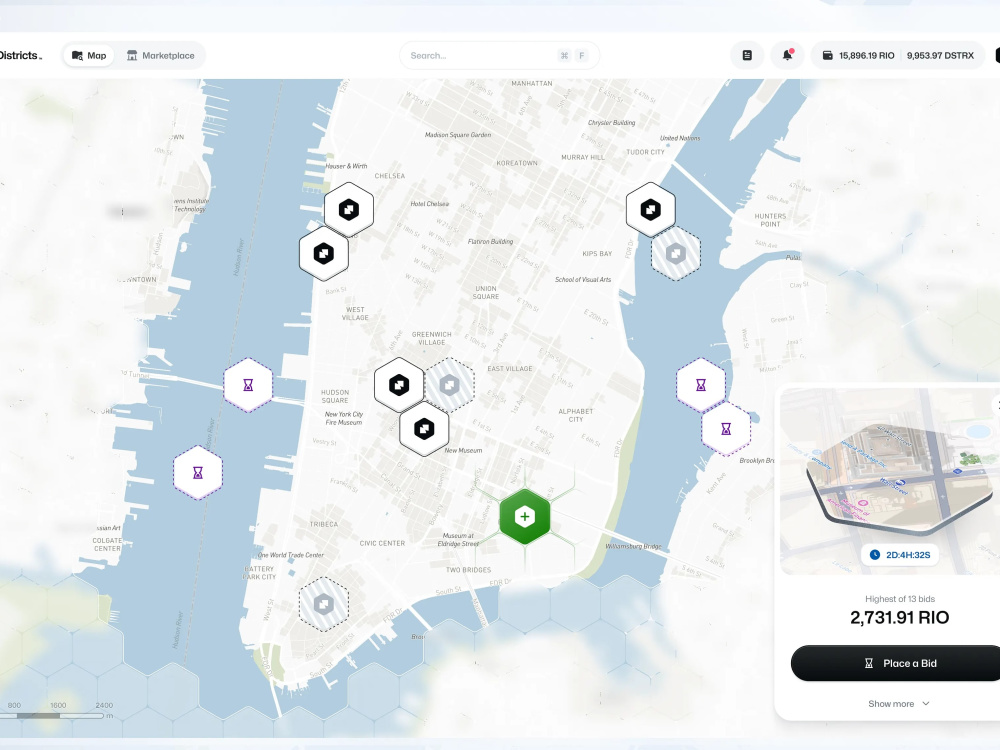Viewport: 1000px width, 750px height.
Task: Select striped gray hexagon near Kips Bay
Action: (x=676, y=253)
